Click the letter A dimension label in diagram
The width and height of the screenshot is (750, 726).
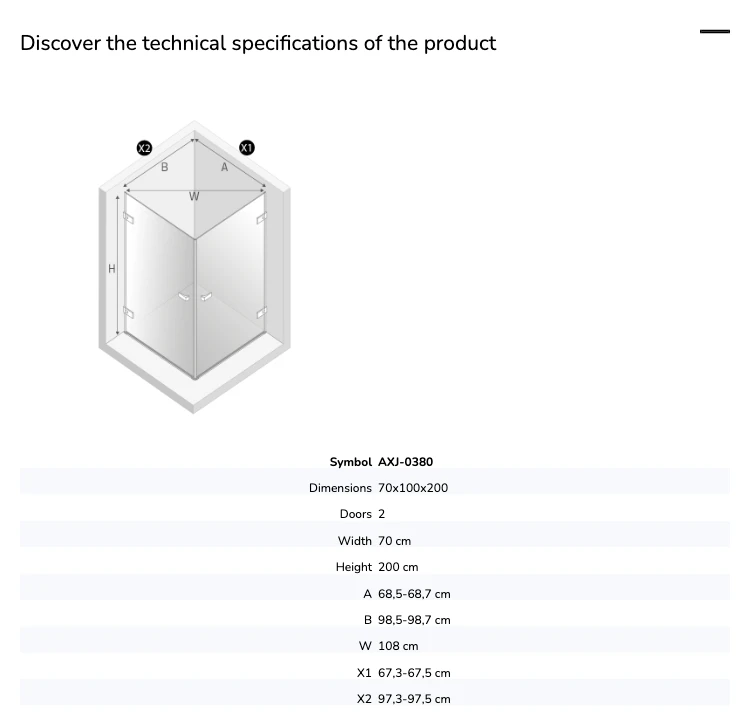tap(224, 167)
